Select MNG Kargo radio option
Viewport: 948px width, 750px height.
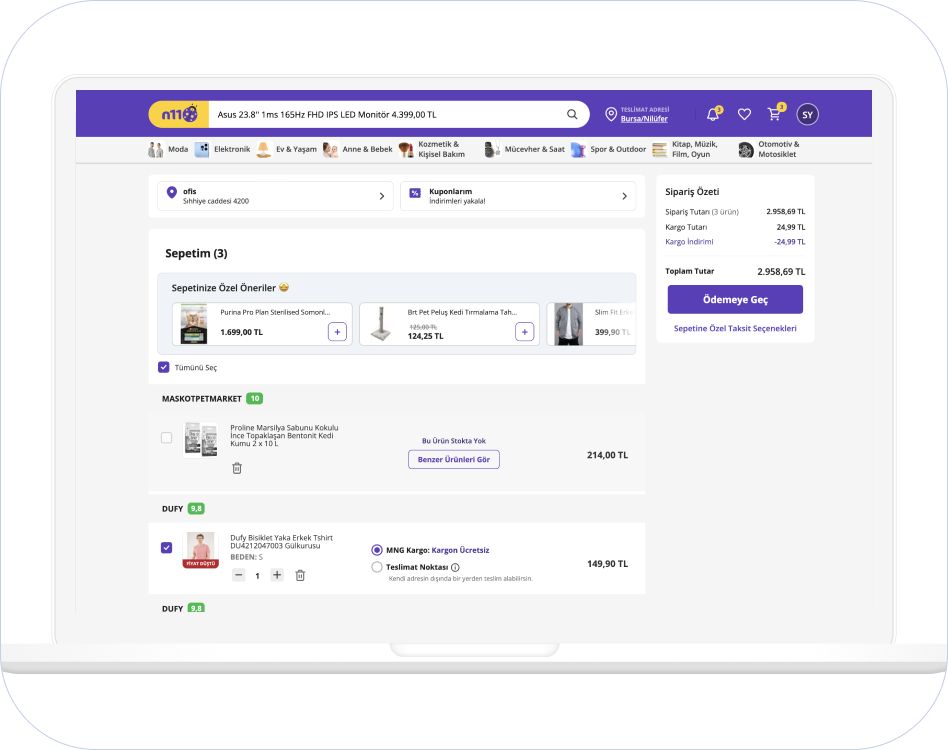coord(377,550)
